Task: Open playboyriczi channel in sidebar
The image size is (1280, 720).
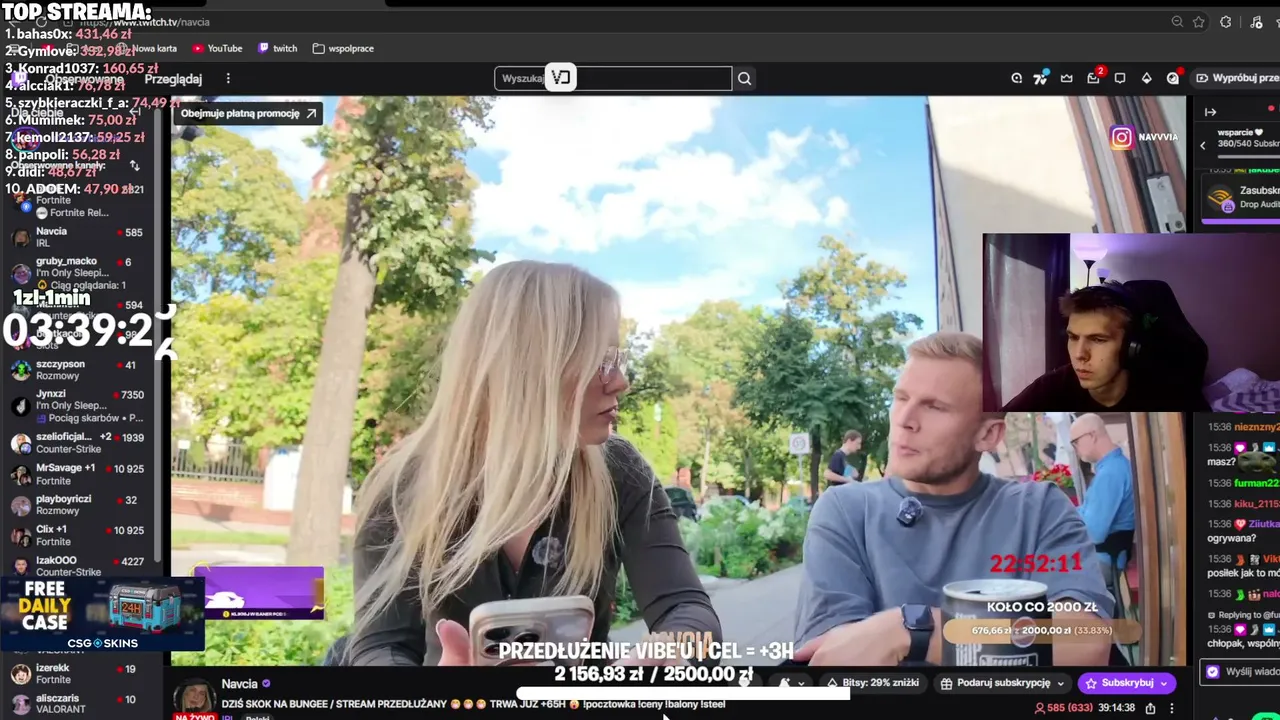Action: (x=80, y=505)
